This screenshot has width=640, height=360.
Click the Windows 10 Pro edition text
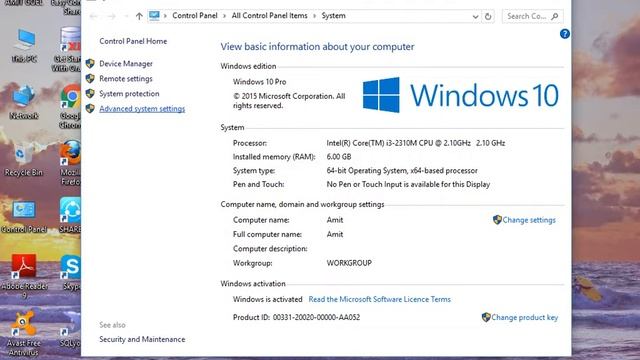[259, 82]
